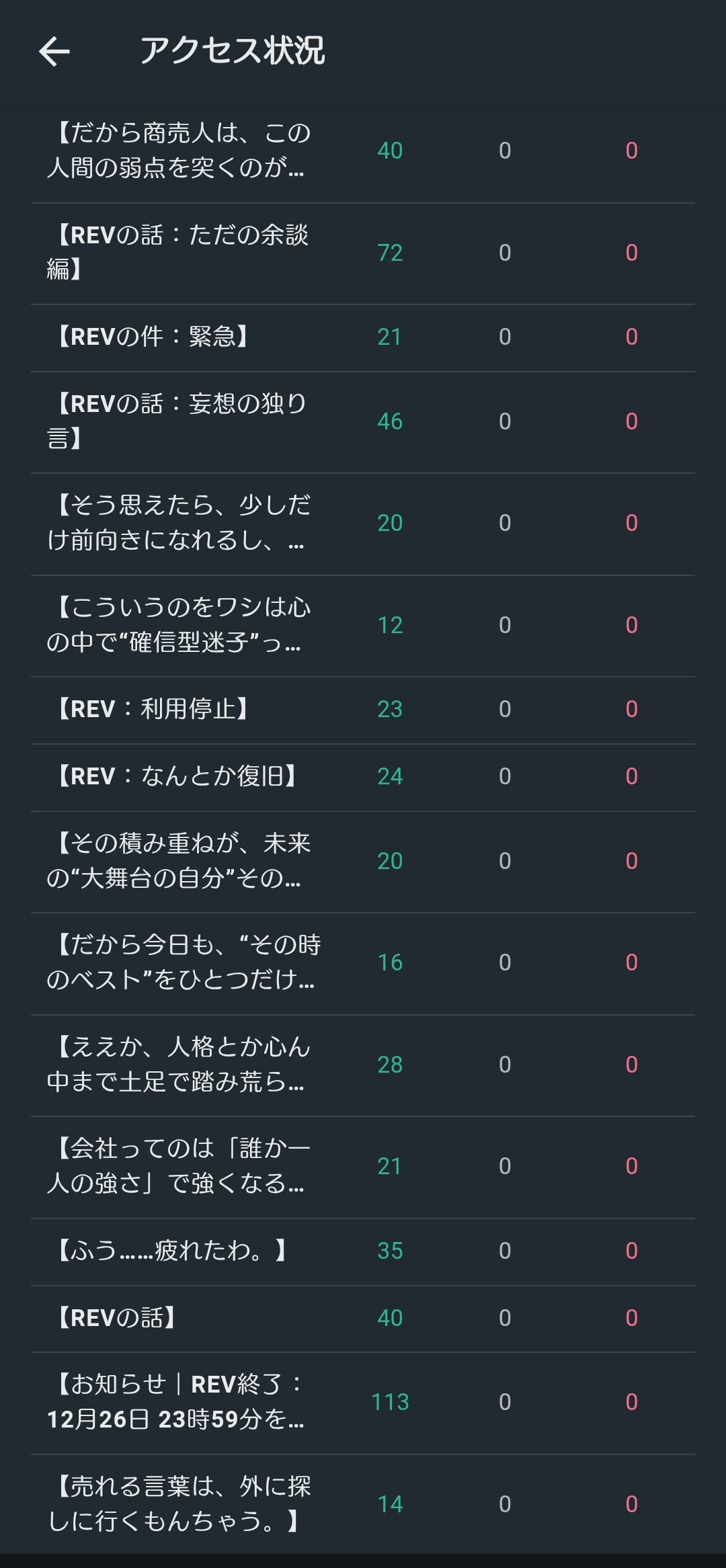The width and height of the screenshot is (726, 1568).
Task: Select 【売れる言葉は、外に探しに行くもんちゃう。】 row
Action: pos(179,1503)
